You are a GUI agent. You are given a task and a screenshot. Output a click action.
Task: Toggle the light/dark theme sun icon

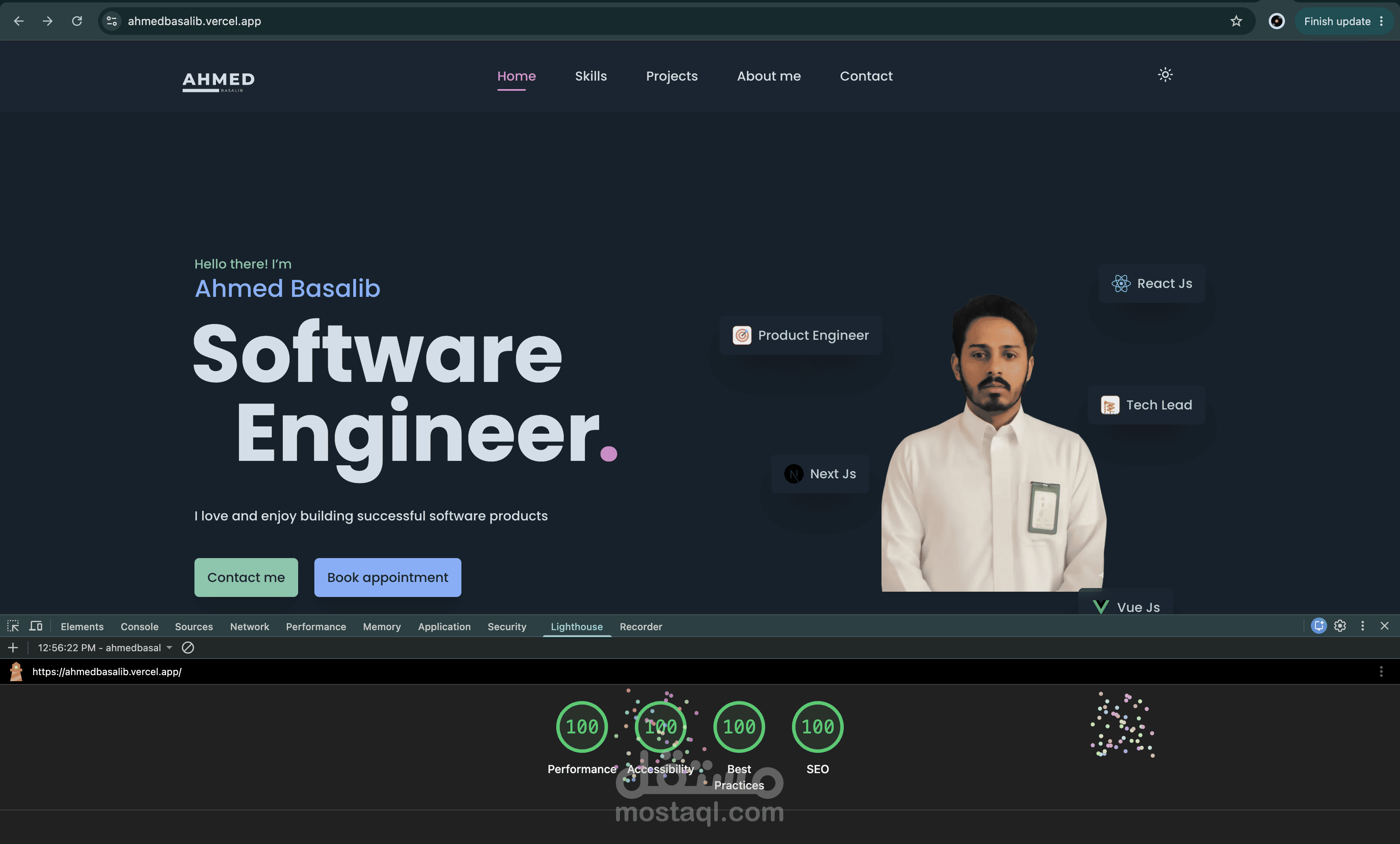tap(1165, 75)
